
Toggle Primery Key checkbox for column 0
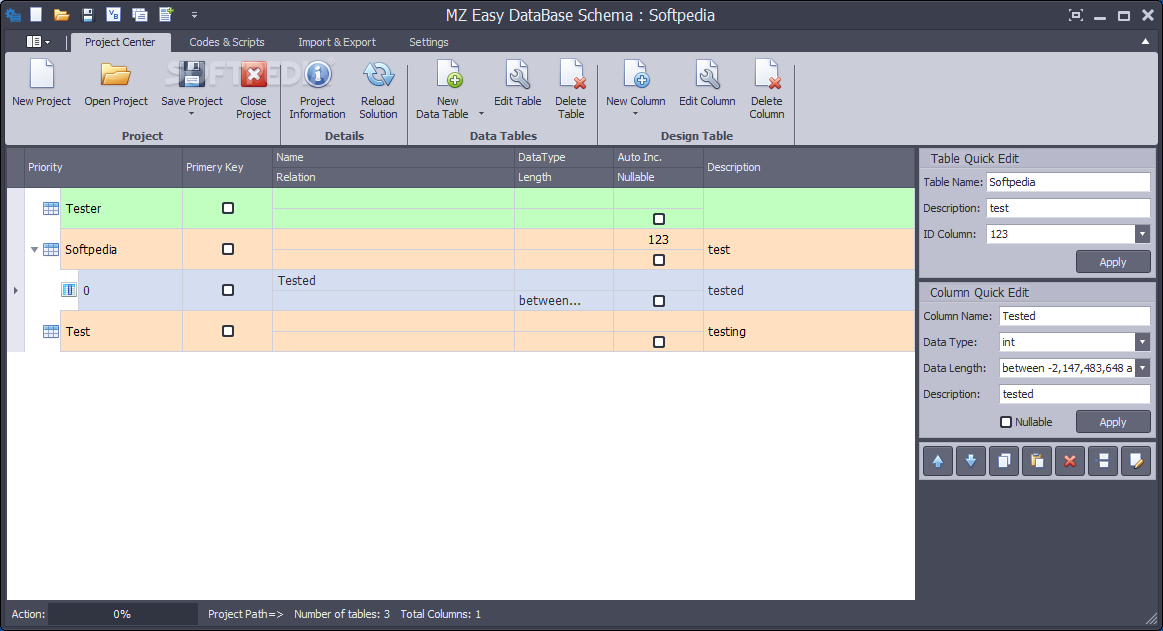[x=228, y=290]
